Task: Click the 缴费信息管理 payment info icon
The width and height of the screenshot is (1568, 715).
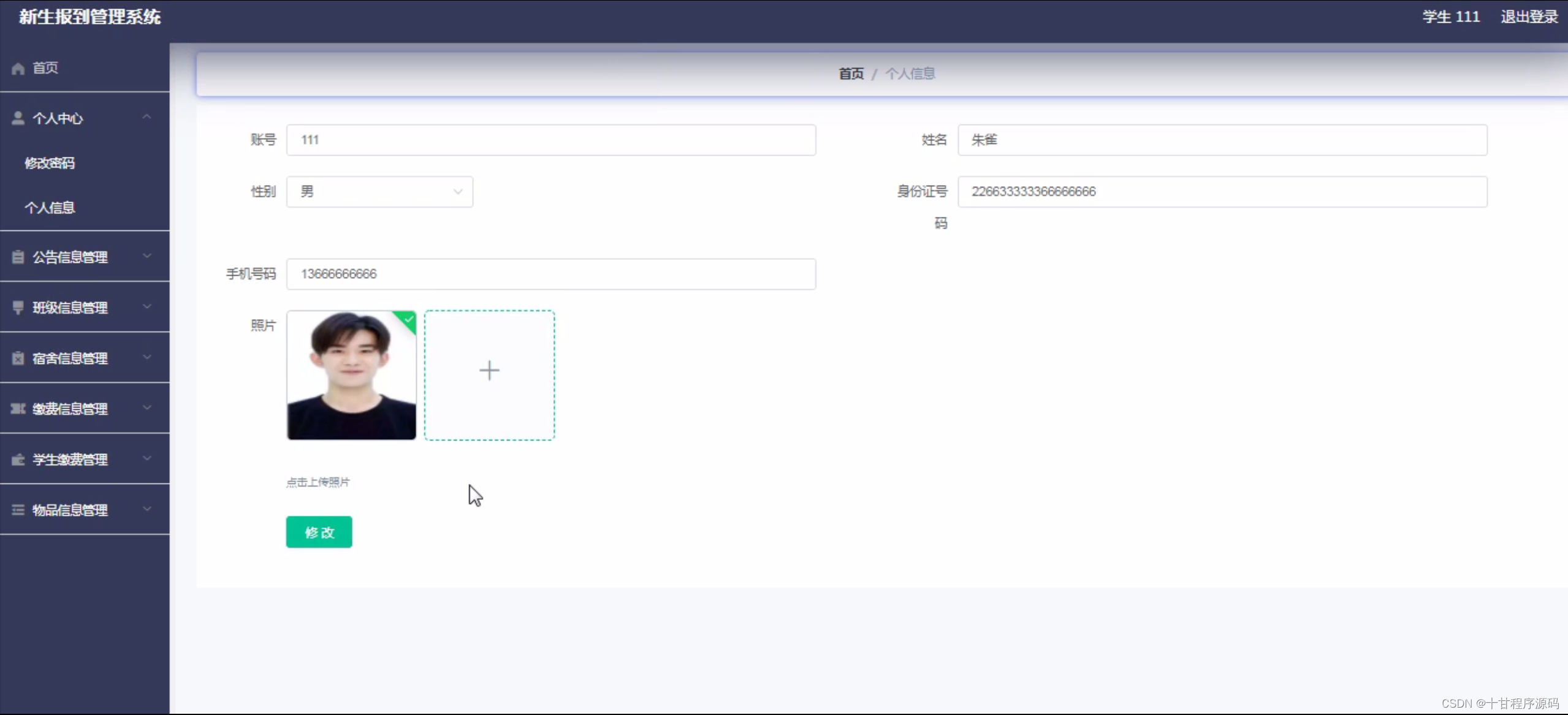Action: point(18,408)
